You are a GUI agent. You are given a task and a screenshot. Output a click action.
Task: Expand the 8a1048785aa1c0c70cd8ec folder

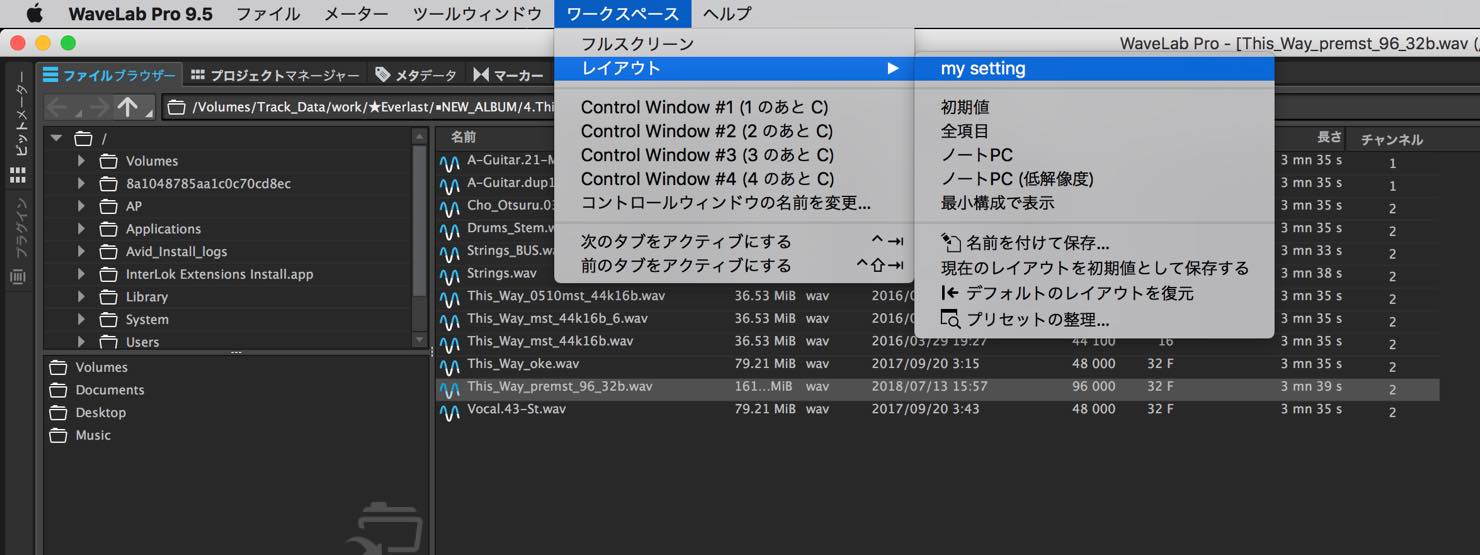click(81, 183)
